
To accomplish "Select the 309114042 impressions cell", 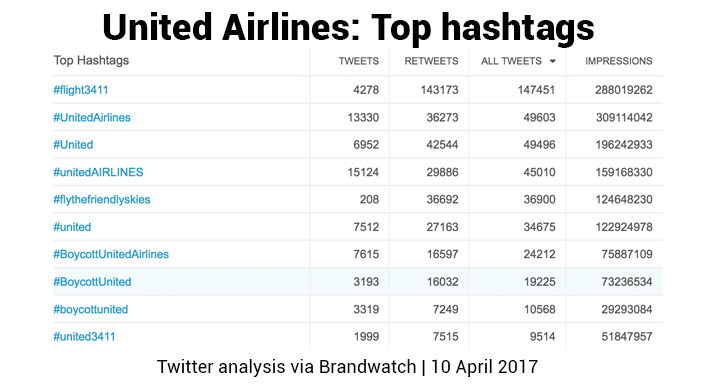I will 624,117.
